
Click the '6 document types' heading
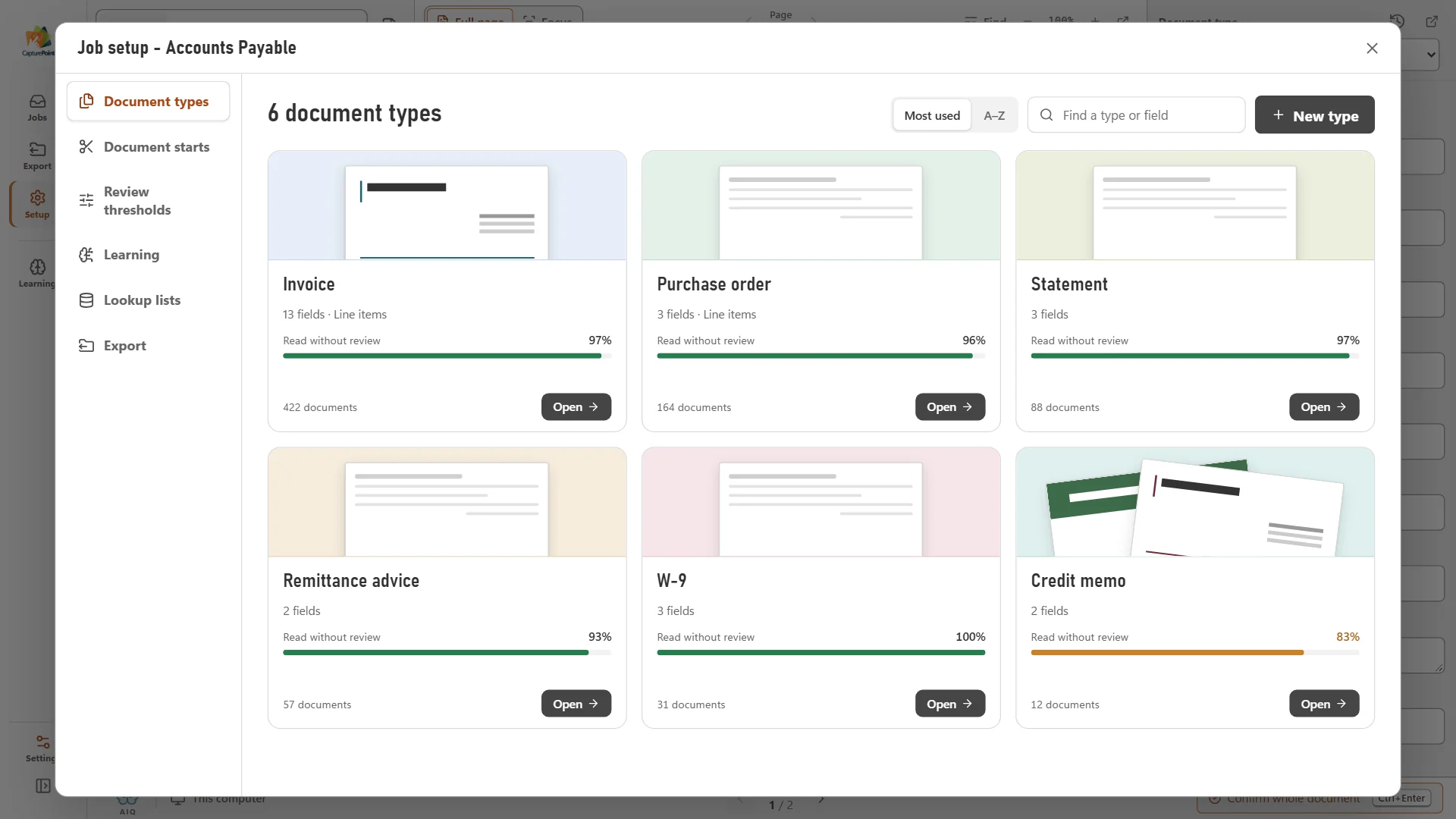click(354, 113)
